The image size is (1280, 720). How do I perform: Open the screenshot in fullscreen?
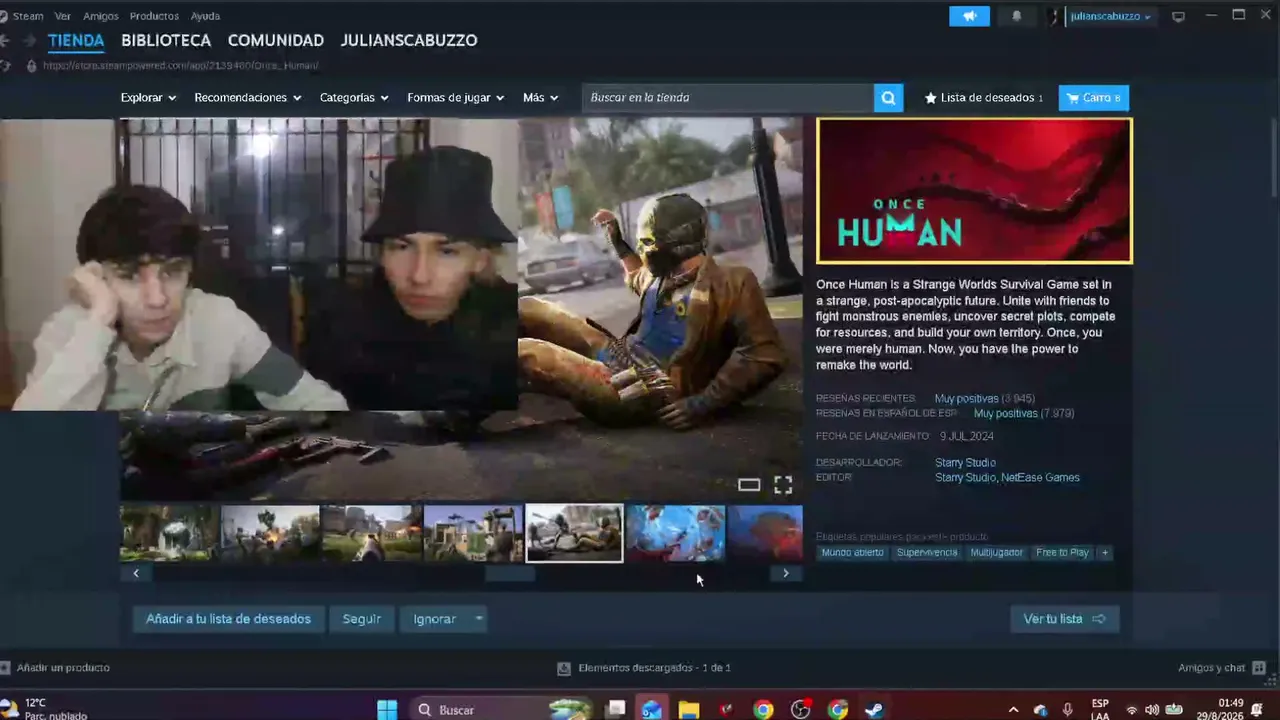(783, 485)
